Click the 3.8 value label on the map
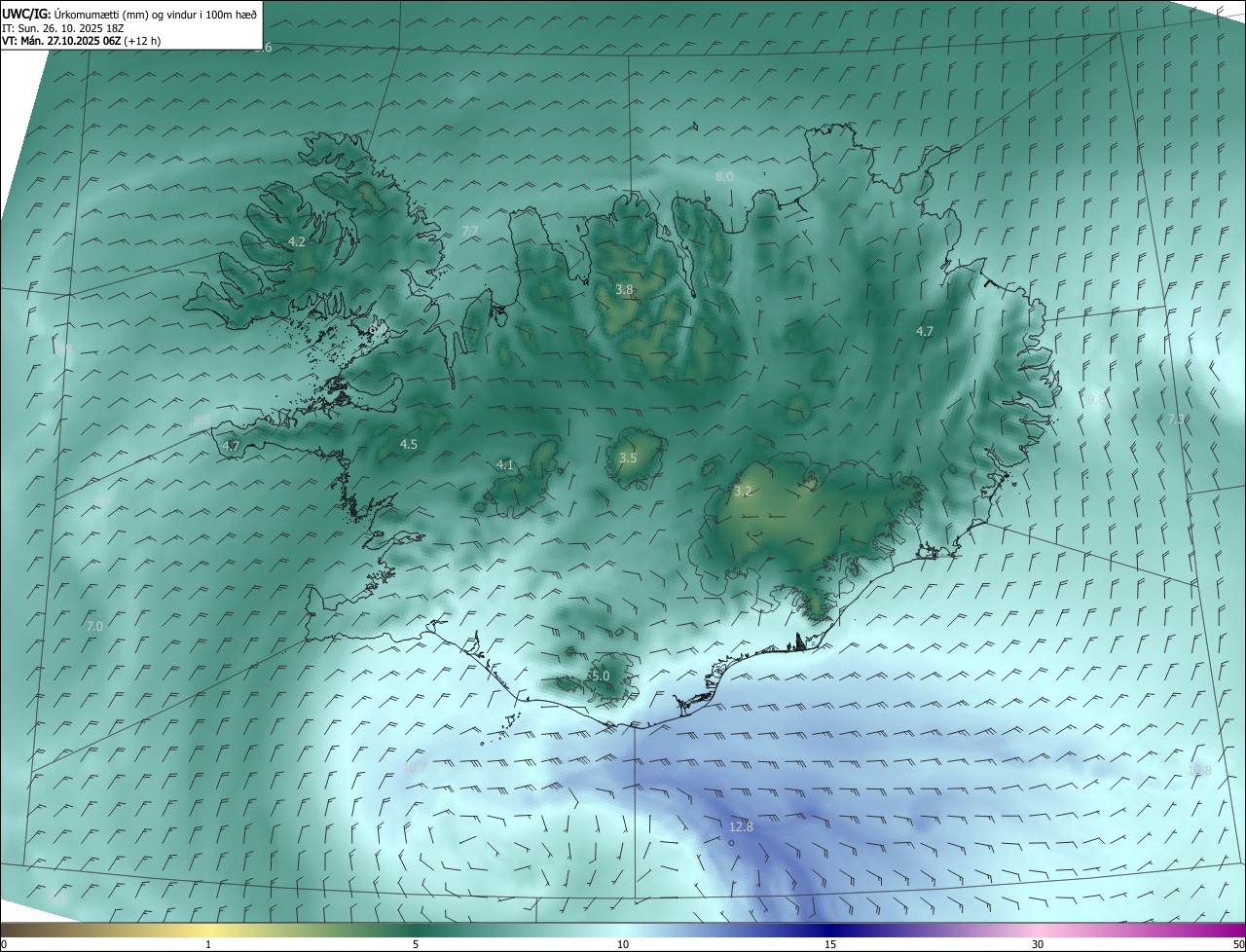 pyautogui.click(x=625, y=289)
